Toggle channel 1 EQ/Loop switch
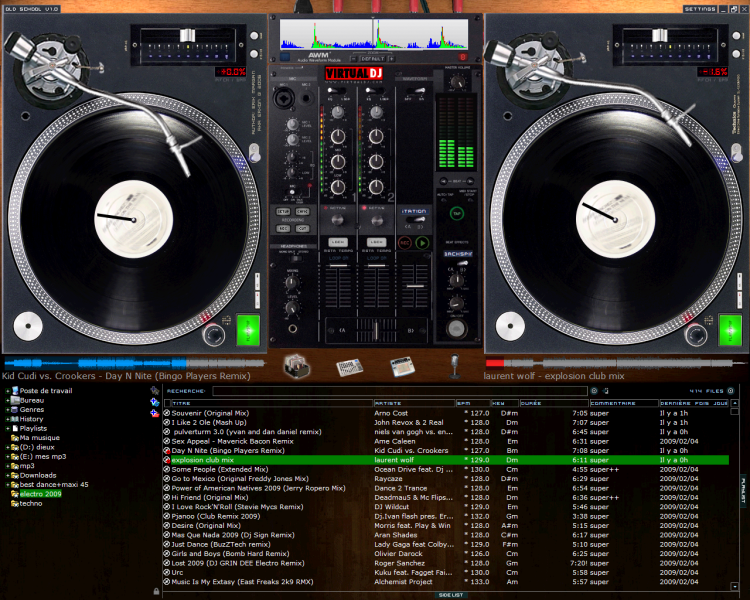750x600 pixels. 336,90
